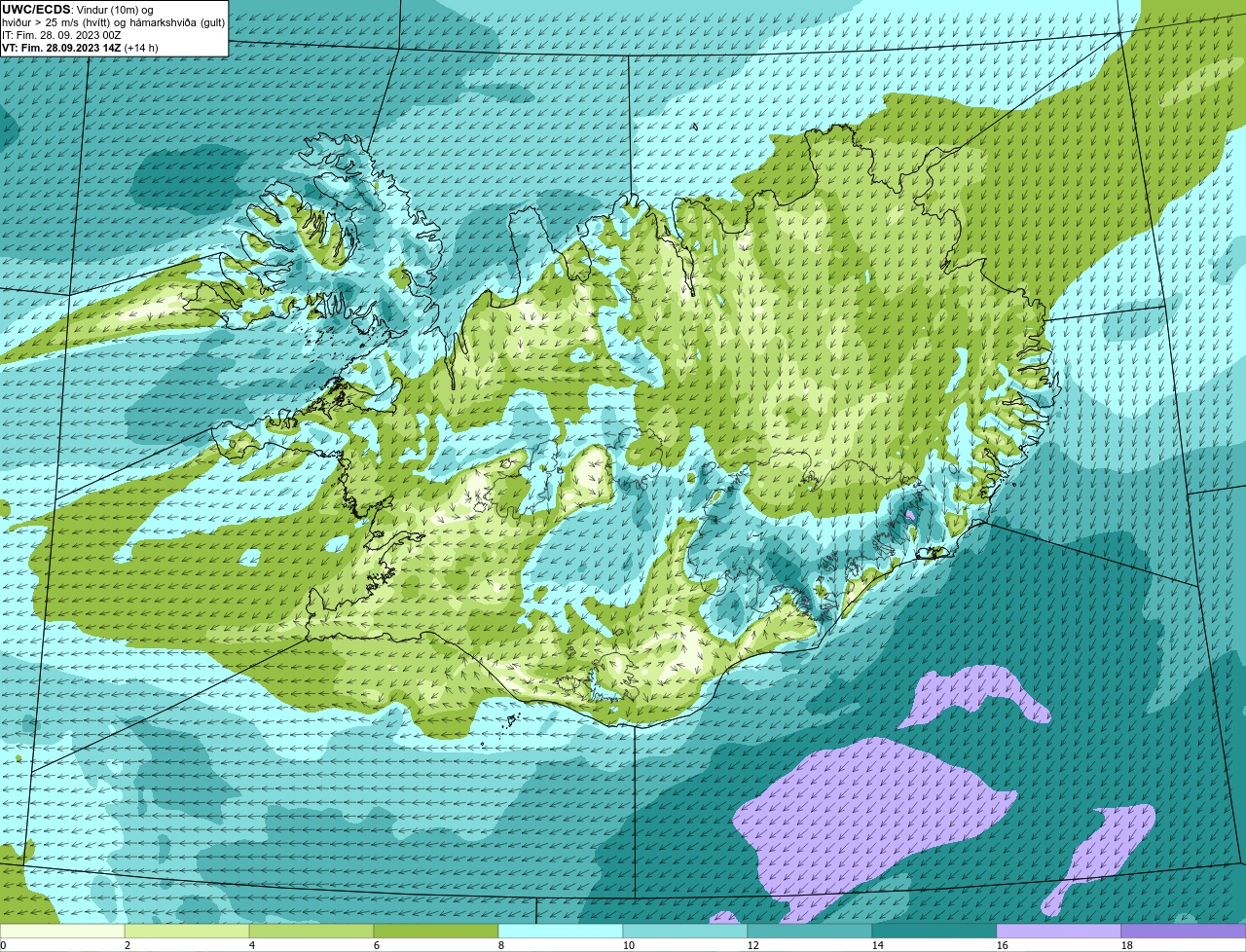Click the legend number '4'

251,945
